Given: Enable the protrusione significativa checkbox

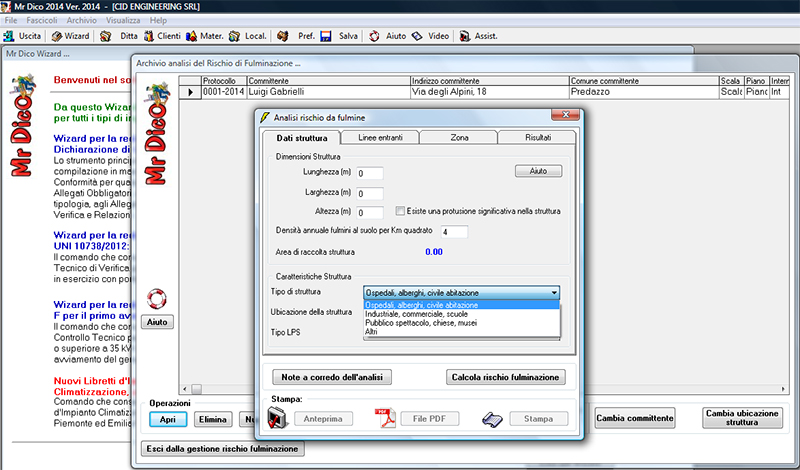Looking at the screenshot, I should click(400, 211).
